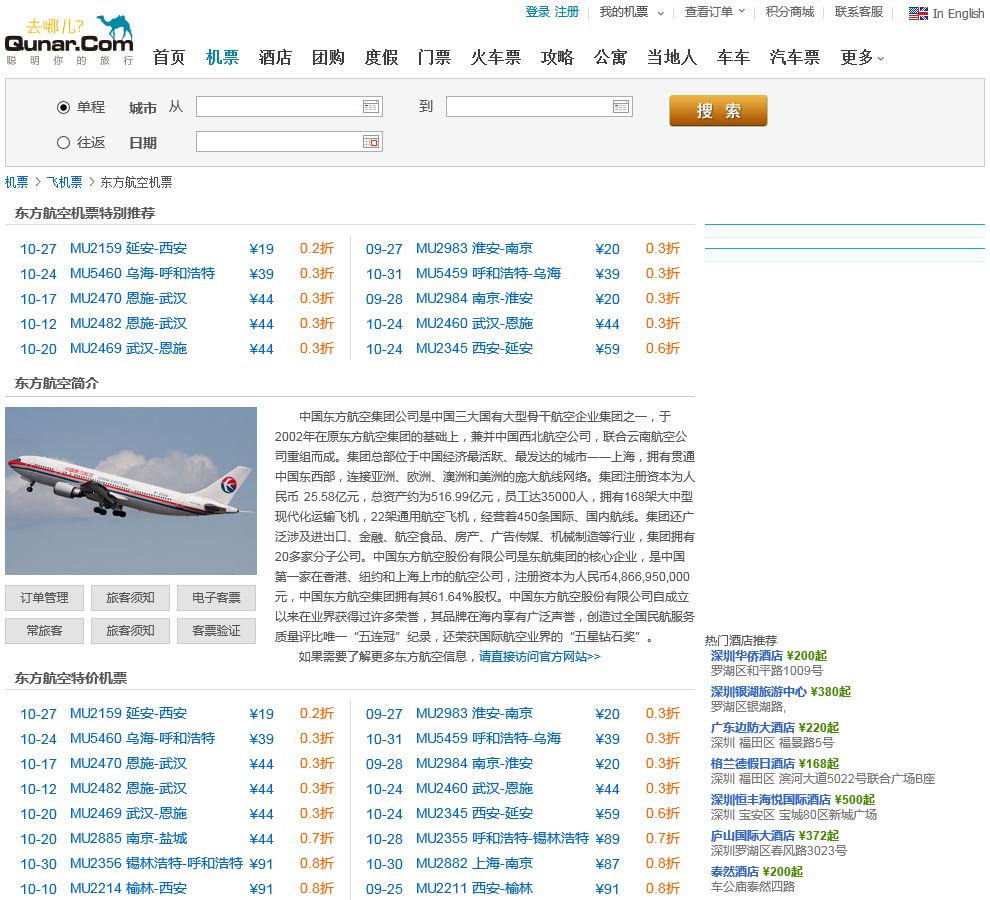Open the 请直接访问官方网站 link
Image resolution: width=990 pixels, height=900 pixels.
[540, 657]
